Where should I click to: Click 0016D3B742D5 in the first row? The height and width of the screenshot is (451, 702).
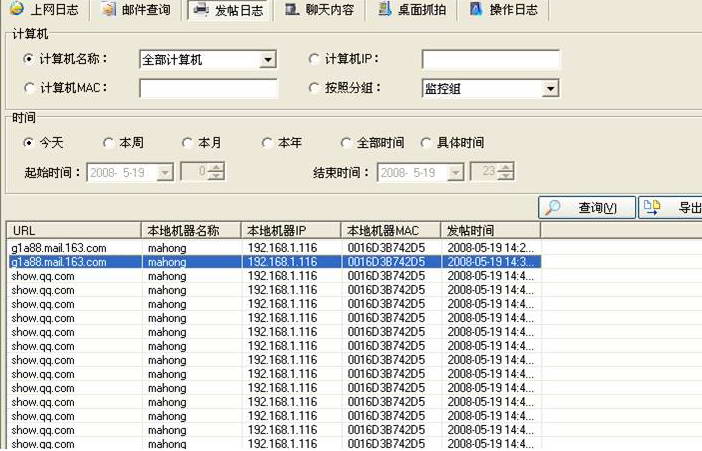point(386,248)
